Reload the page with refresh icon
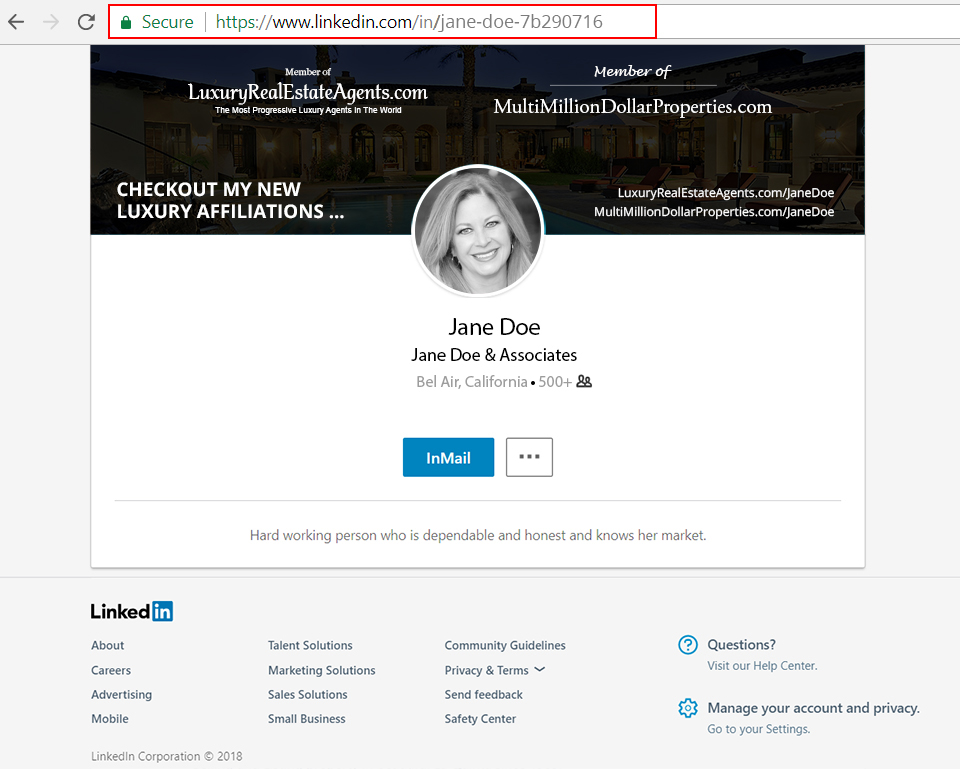Screen dimensions: 960x769 coord(86,22)
